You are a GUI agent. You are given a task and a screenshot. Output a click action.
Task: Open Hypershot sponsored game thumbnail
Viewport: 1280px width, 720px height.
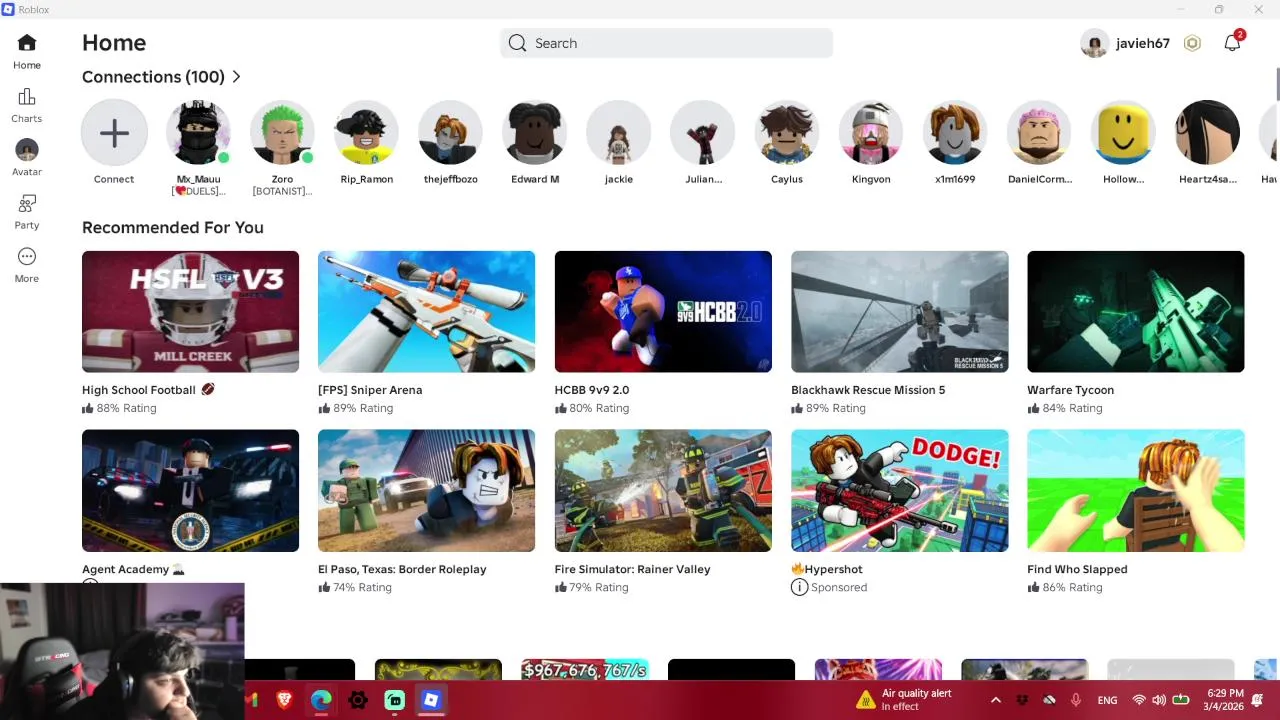(x=899, y=491)
